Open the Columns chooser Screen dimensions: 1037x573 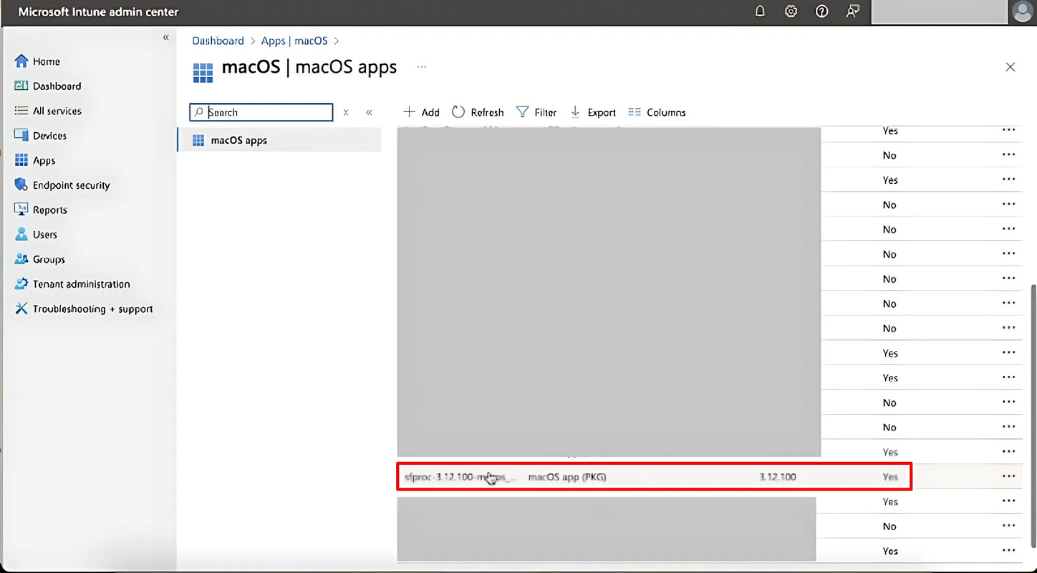point(657,112)
